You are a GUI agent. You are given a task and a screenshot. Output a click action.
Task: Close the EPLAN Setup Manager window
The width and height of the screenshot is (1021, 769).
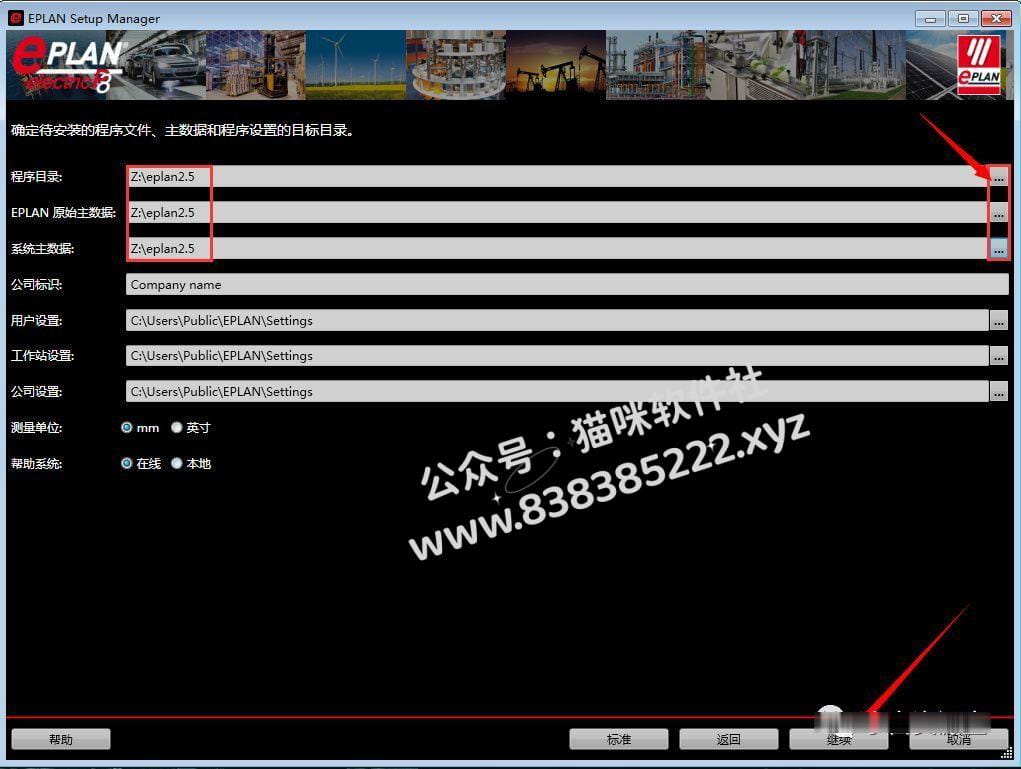[x=996, y=19]
